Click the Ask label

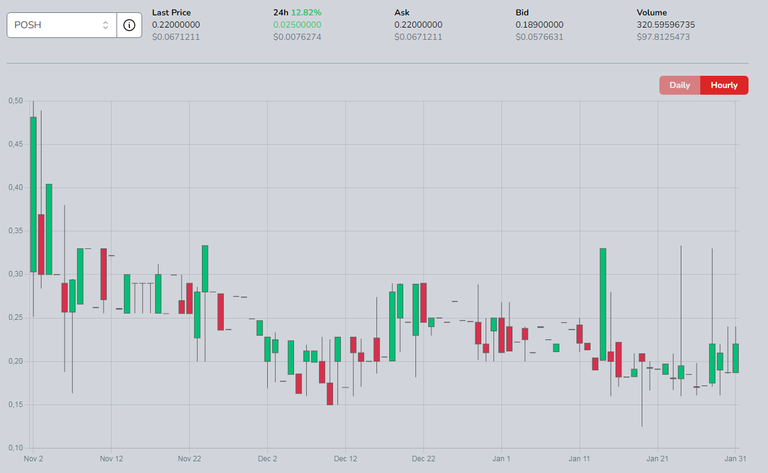(402, 12)
